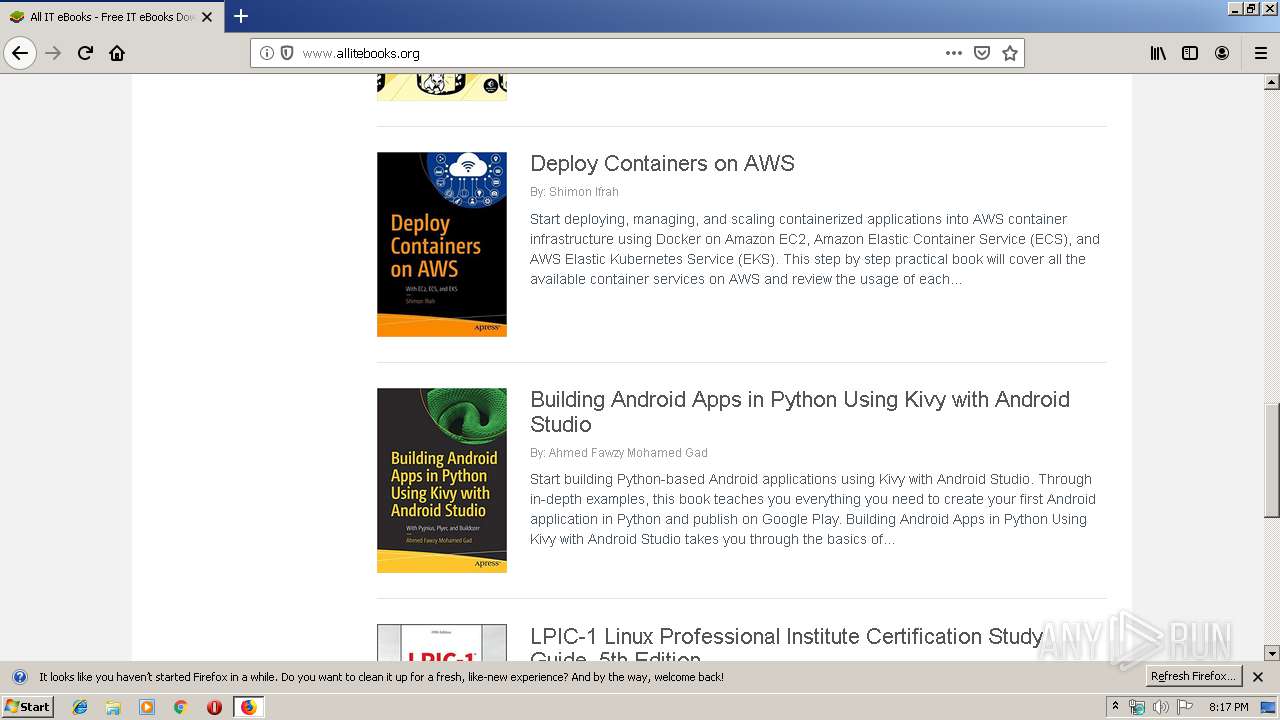Open the volume speaker tray icon
1280x720 pixels.
1160,707
